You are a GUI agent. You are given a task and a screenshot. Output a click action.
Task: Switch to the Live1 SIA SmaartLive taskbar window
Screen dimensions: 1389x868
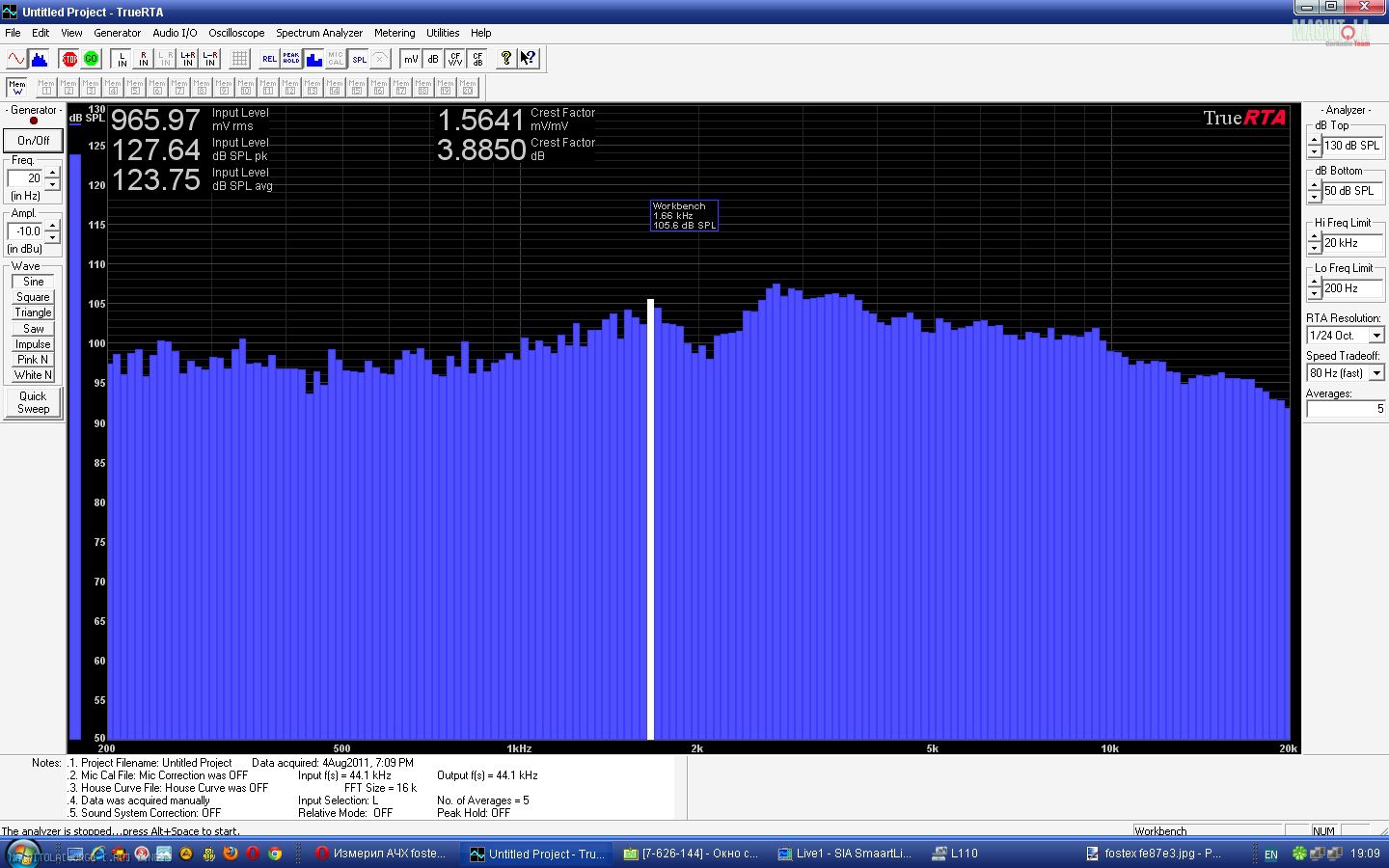(x=845, y=854)
